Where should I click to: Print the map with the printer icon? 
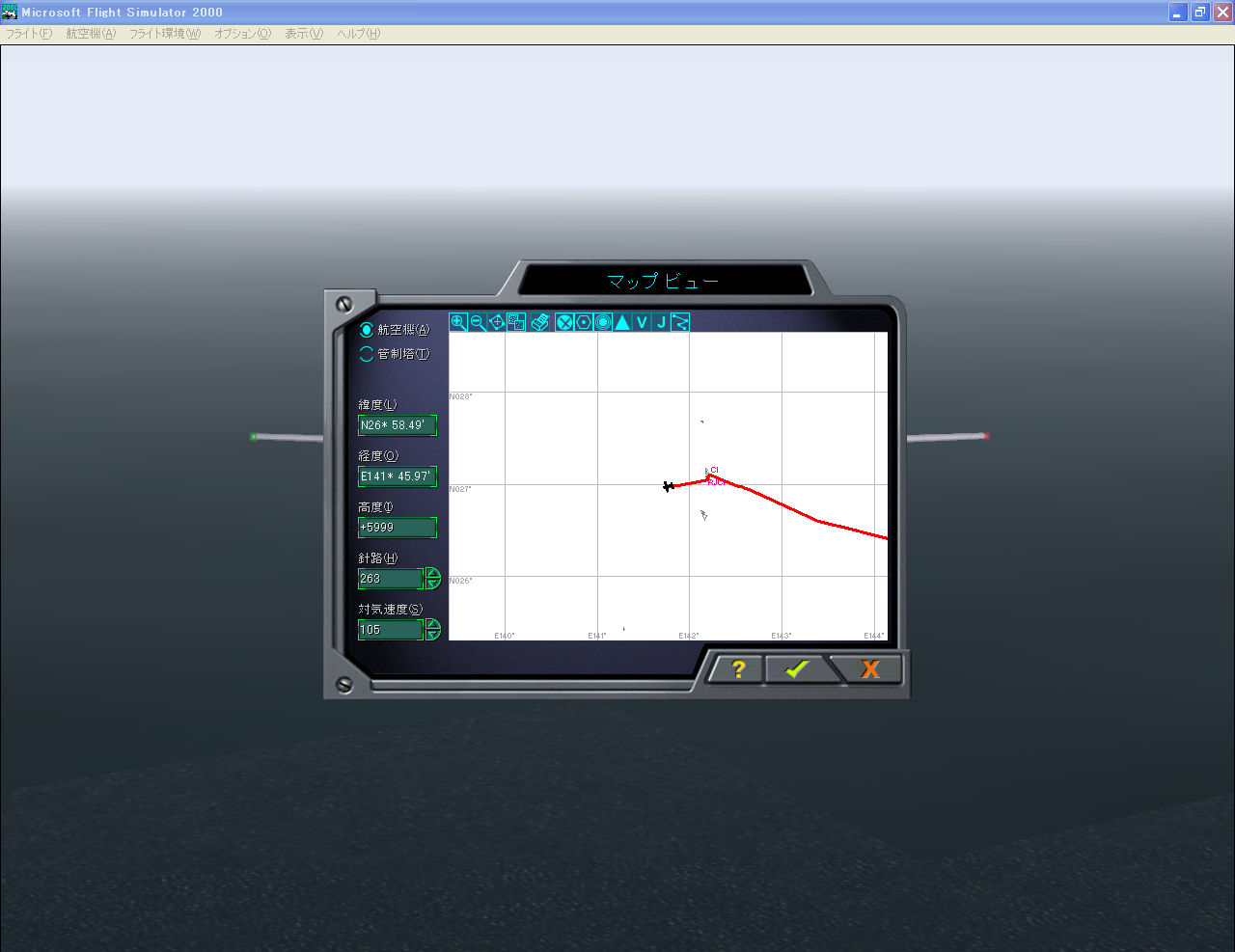(540, 322)
